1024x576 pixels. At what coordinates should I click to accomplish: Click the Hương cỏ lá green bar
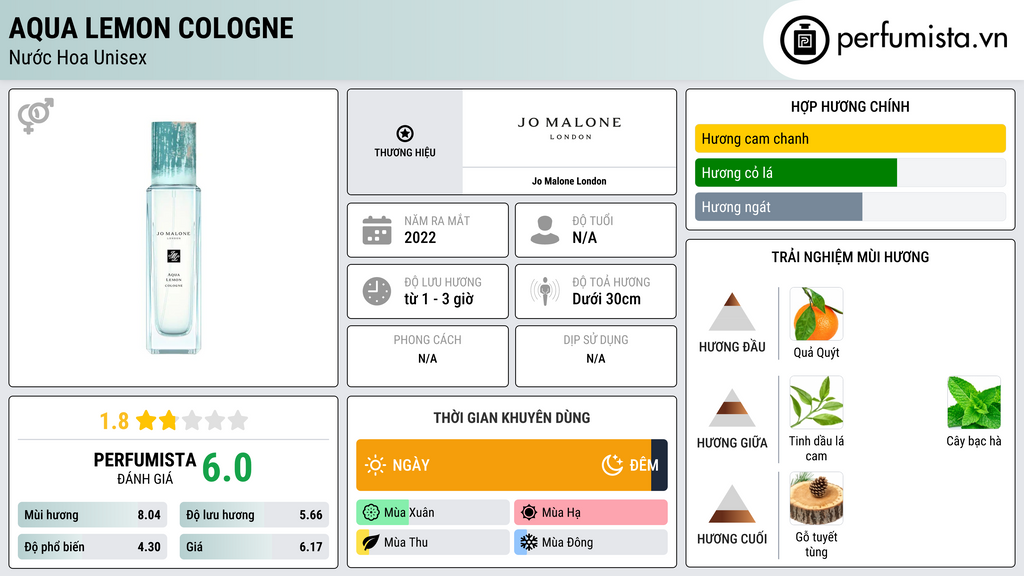coord(796,173)
